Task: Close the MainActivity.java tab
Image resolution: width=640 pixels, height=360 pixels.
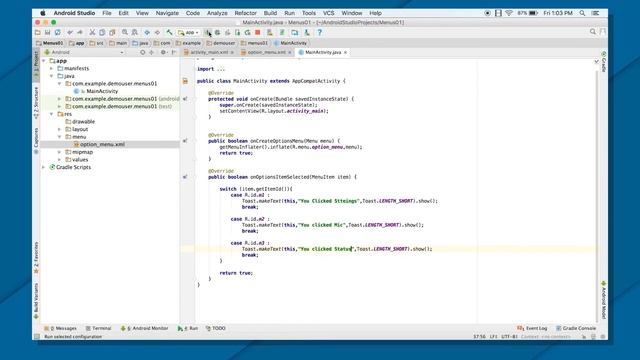Action: [x=345, y=53]
